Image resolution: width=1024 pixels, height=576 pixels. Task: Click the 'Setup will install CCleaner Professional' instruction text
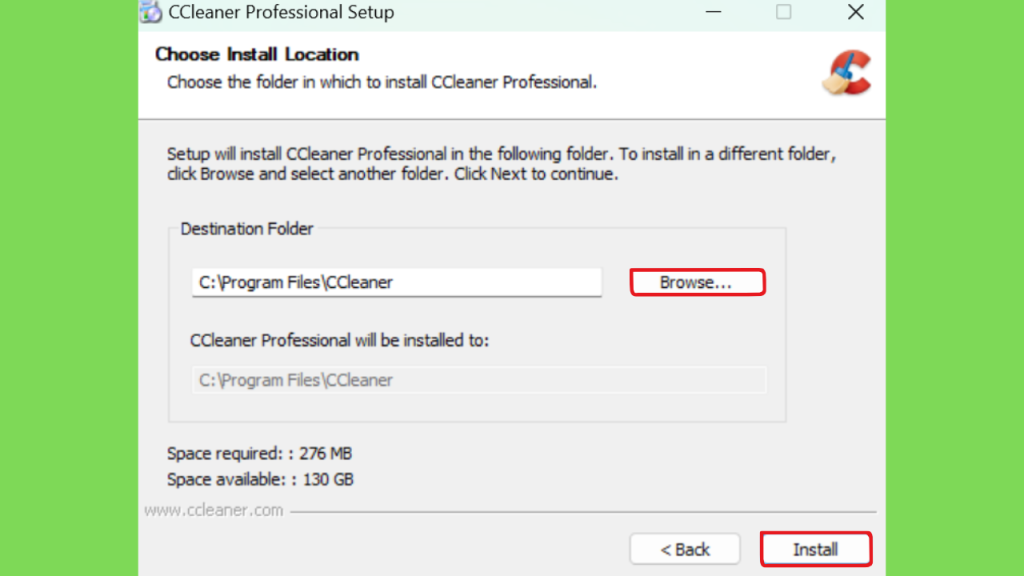[x=502, y=164]
